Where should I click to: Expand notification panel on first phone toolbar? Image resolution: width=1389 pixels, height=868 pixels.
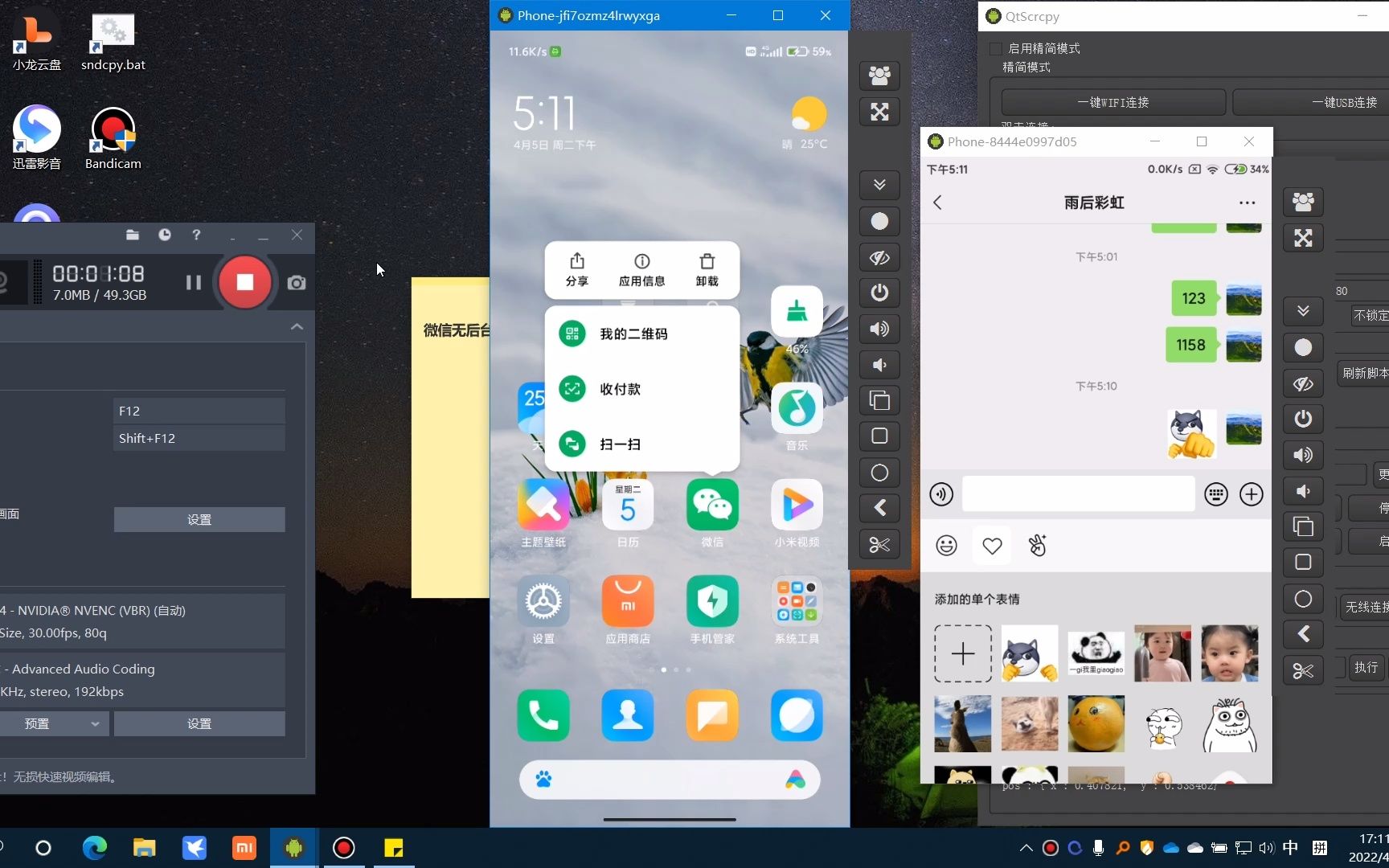click(879, 185)
